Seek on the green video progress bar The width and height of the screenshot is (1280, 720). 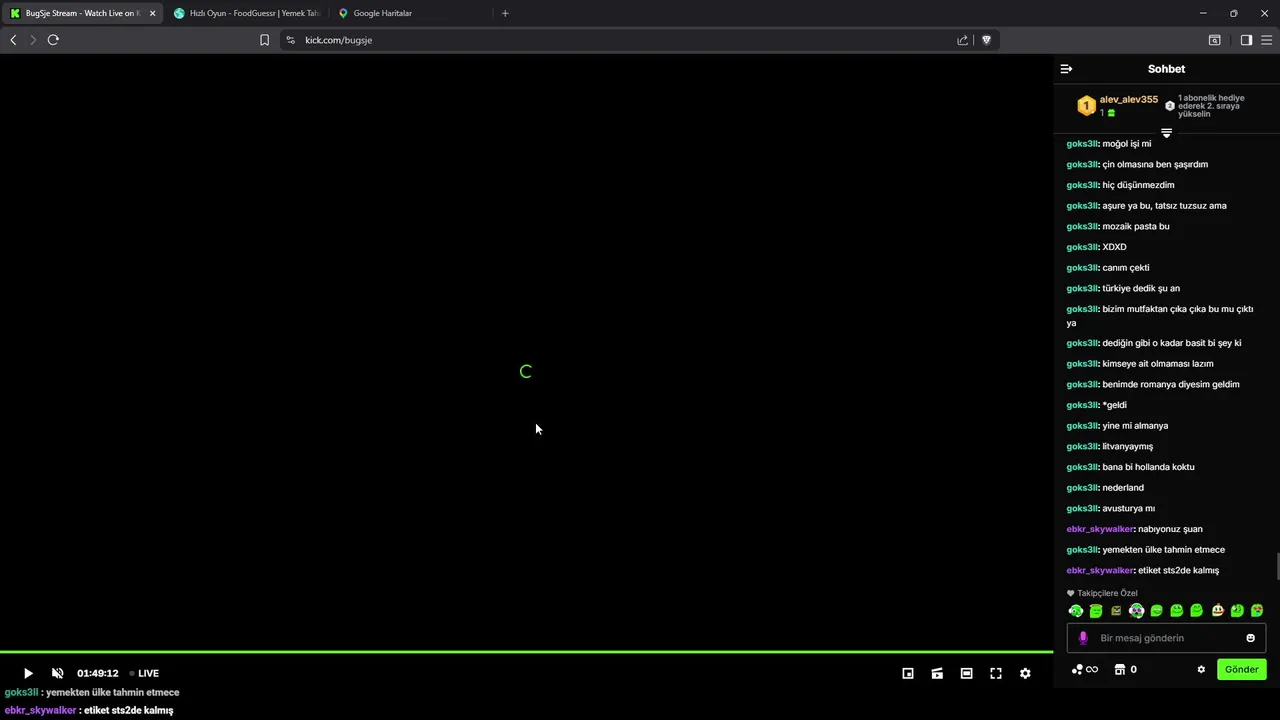point(526,652)
